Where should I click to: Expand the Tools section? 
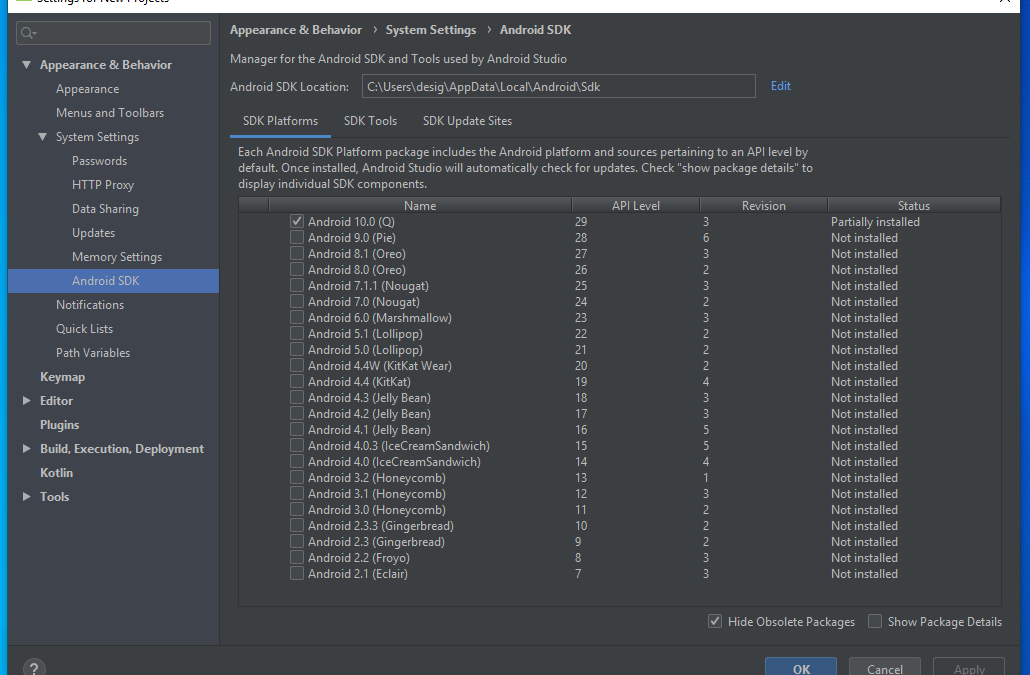coord(26,496)
